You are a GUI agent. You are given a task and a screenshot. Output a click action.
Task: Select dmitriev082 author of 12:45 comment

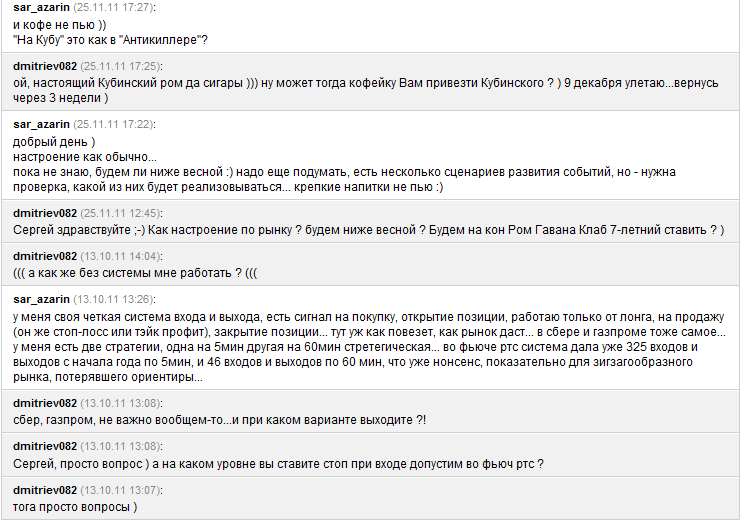pos(45,213)
